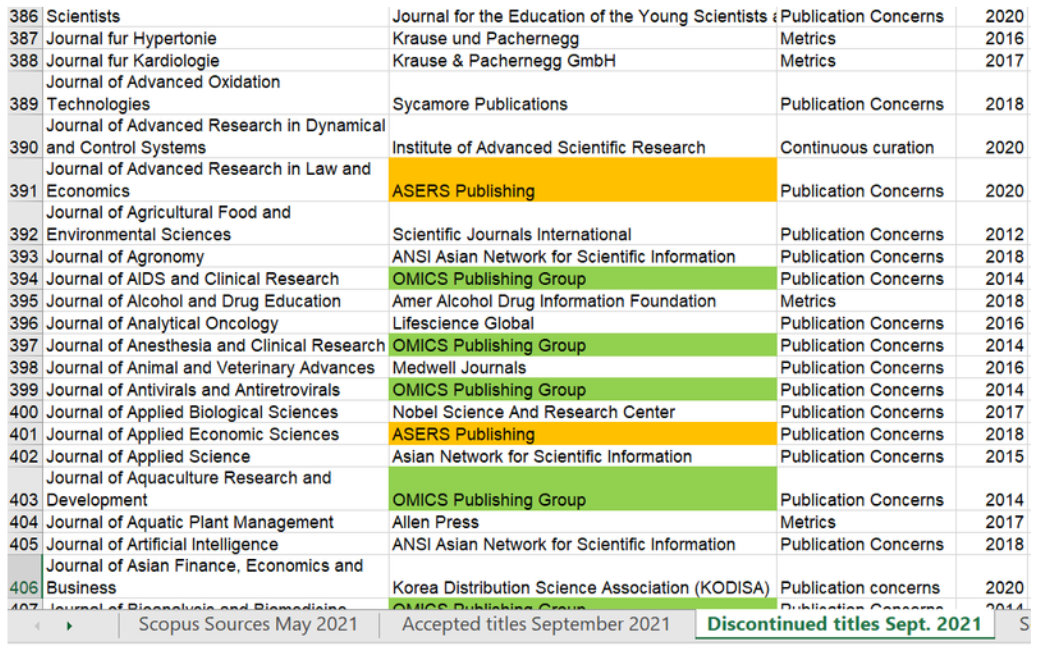Click green OMICS Publishing Group cell in row 397

pos(583,345)
